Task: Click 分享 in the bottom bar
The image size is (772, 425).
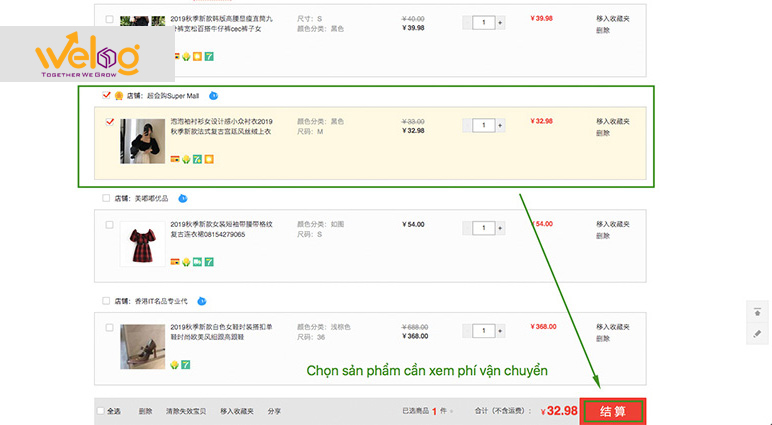Action: pyautogui.click(x=274, y=411)
